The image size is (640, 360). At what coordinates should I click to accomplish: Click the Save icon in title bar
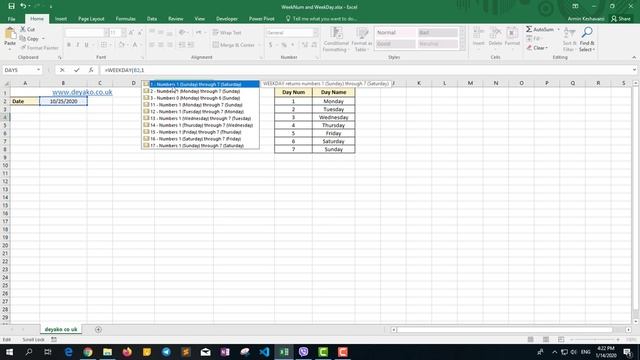pos(11,6)
